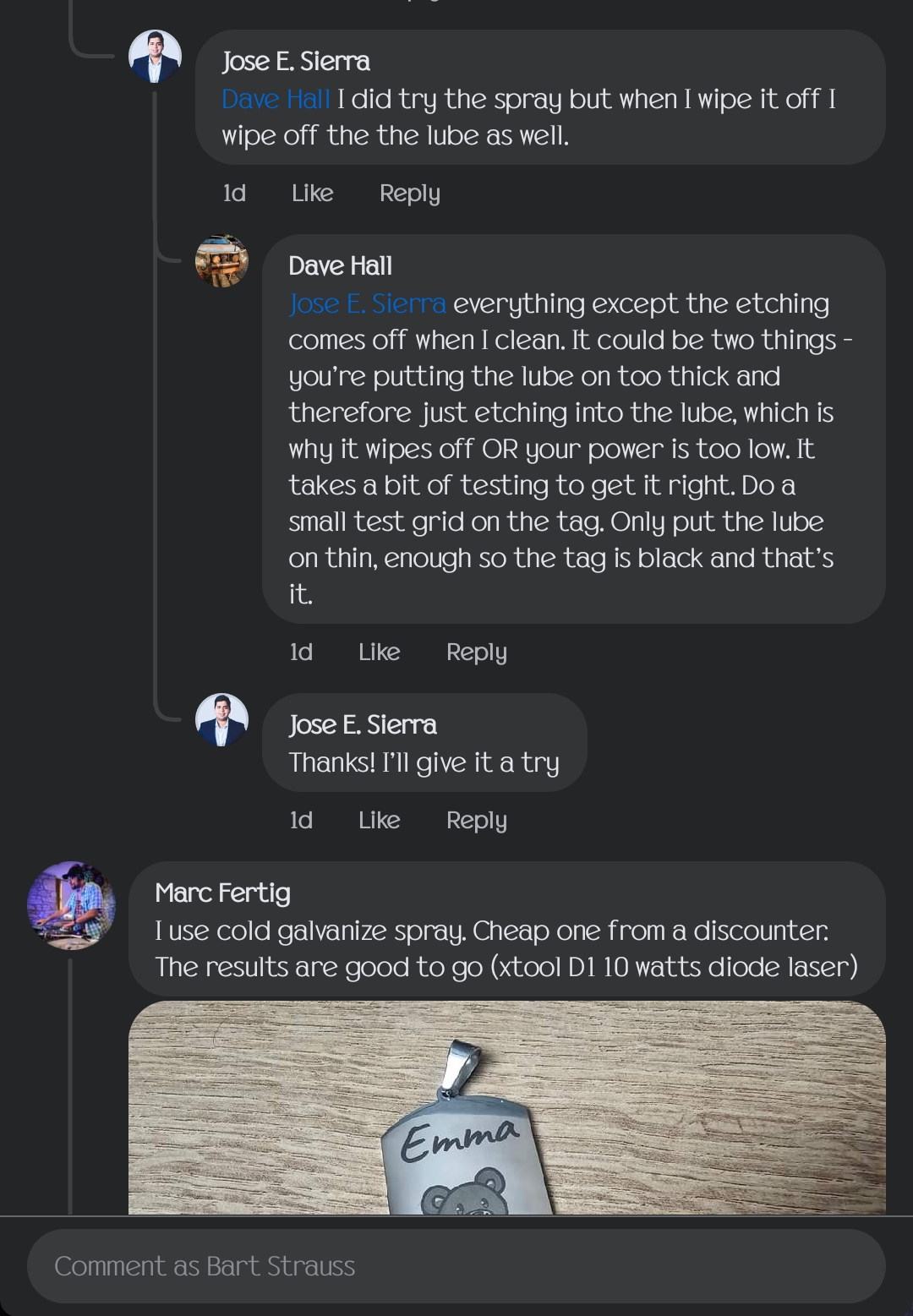Image resolution: width=913 pixels, height=1316 pixels.
Task: Open Marc Fertig's name heading
Action: pos(223,893)
